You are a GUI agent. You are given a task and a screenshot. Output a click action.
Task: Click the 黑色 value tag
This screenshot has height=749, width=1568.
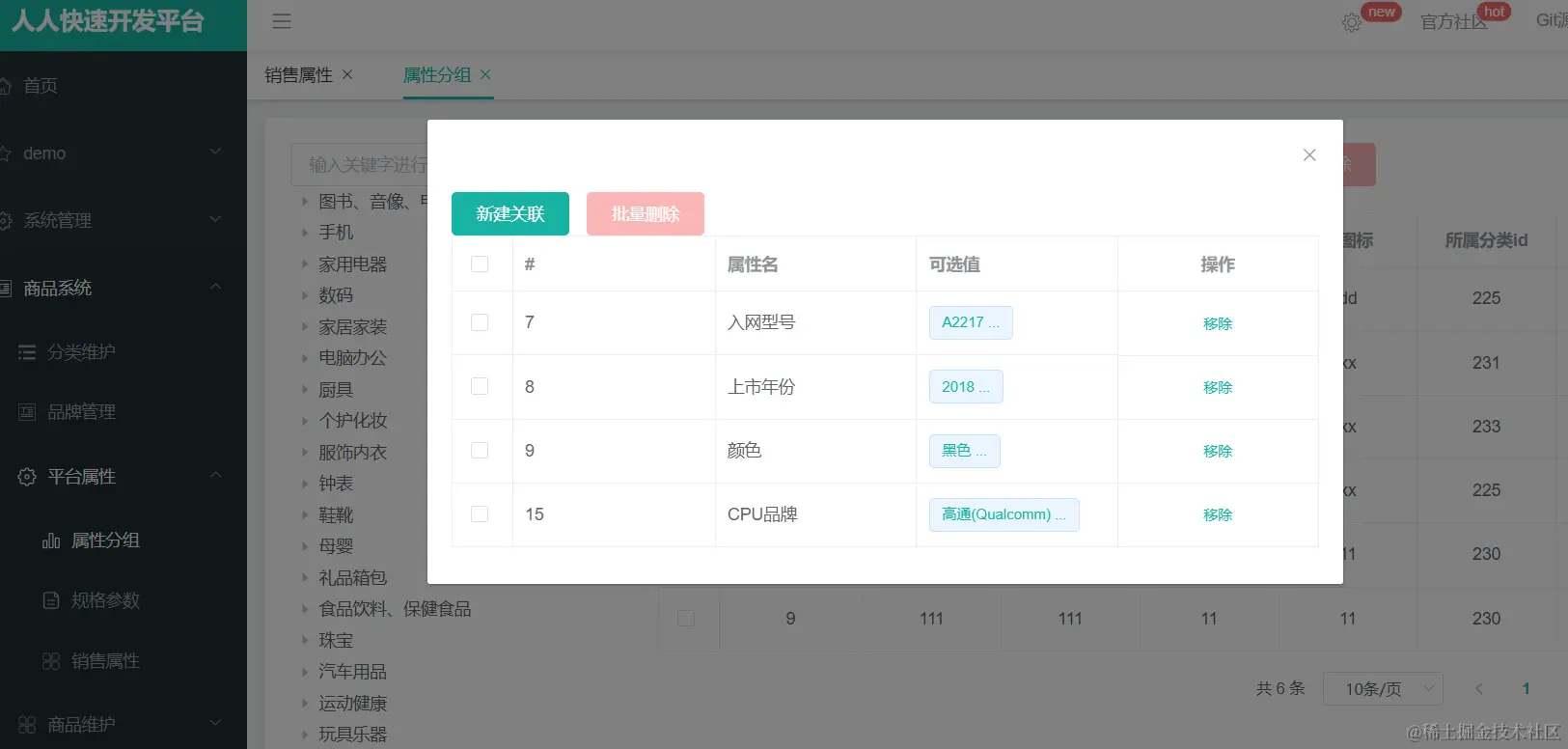[965, 451]
